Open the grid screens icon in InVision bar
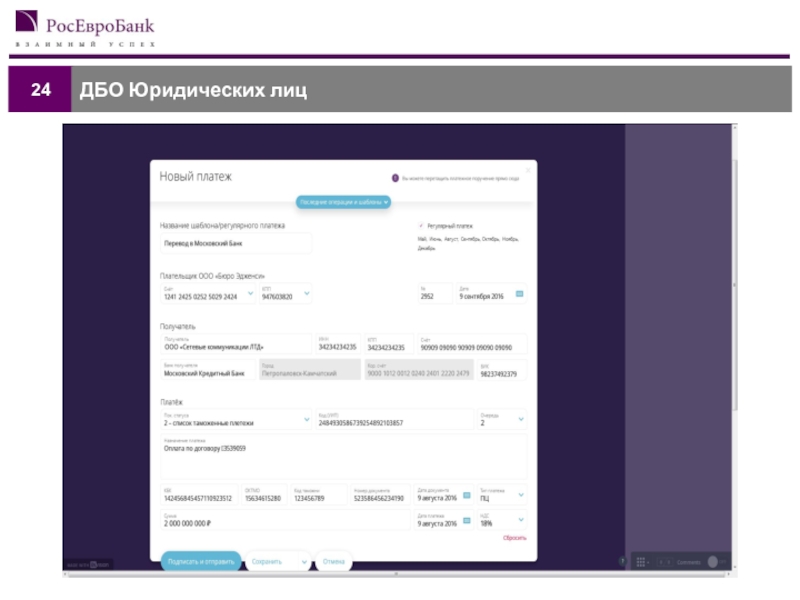This screenshot has height=600, width=800. pos(641,562)
